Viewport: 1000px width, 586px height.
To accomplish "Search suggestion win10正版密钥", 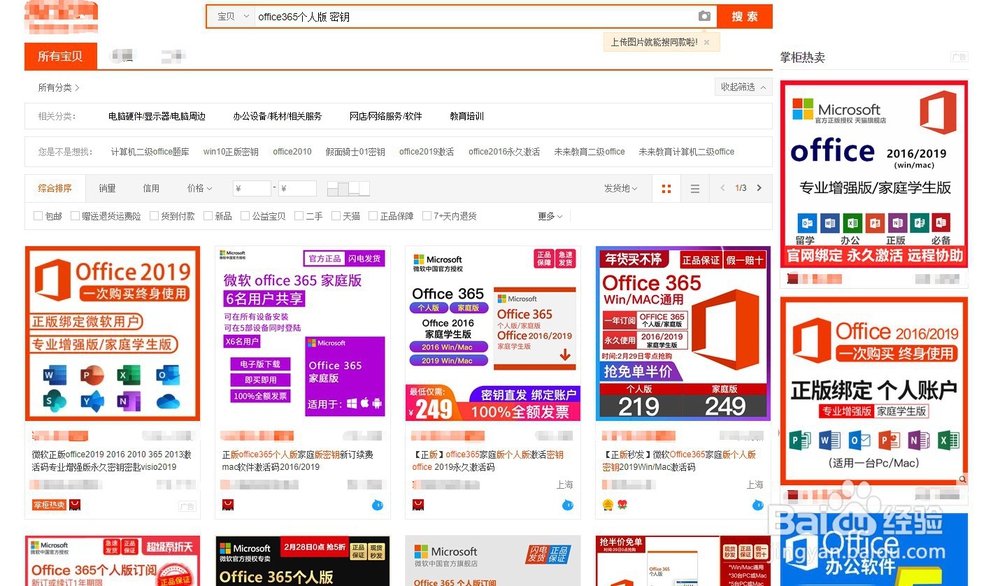I will coord(231,152).
